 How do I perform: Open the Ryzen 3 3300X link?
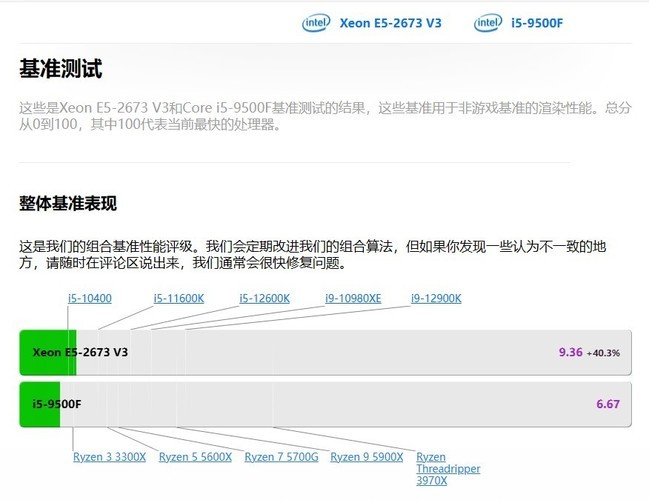pyautogui.click(x=110, y=457)
